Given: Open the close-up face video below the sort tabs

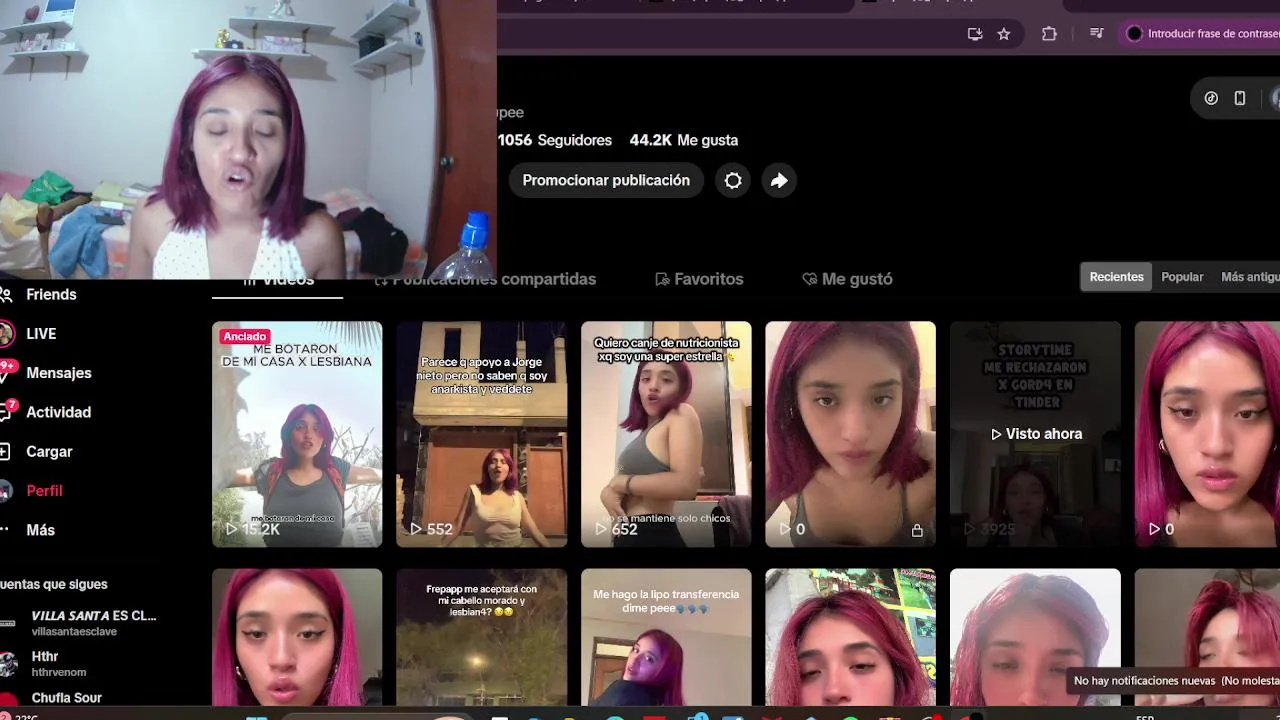Looking at the screenshot, I should pyautogui.click(x=1207, y=434).
